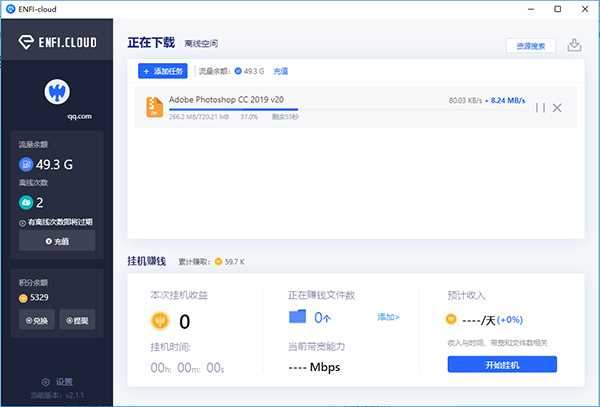This screenshot has width=600, height=407.
Task: Click the '(+0%)' income bonus text
Action: 510,319
